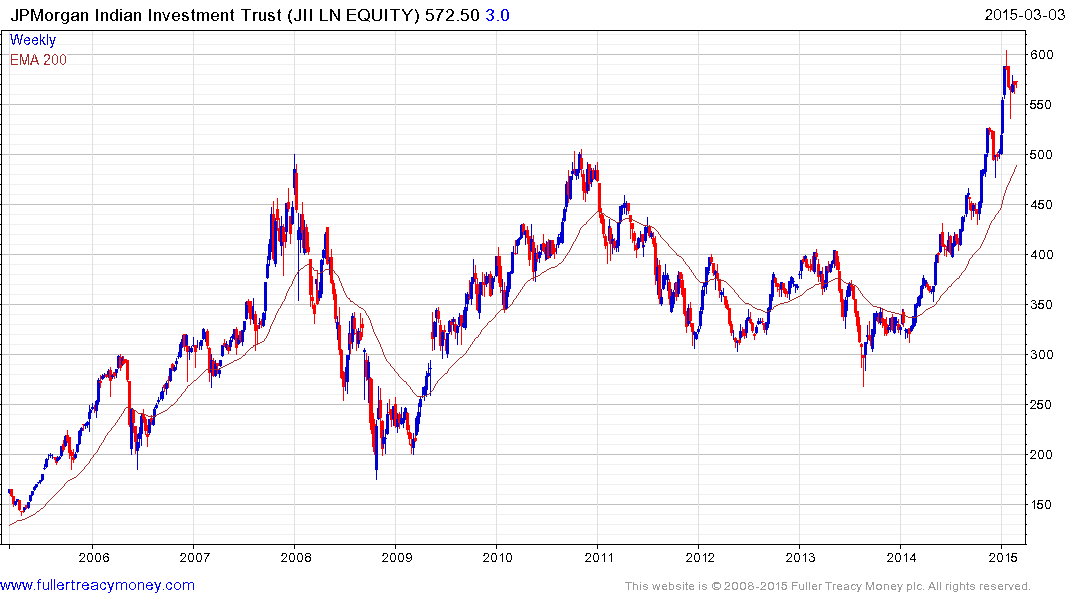Open the www.fullertreacymoney.com link
Viewport: 1075px width, 600px height.
pyautogui.click(x=97, y=585)
